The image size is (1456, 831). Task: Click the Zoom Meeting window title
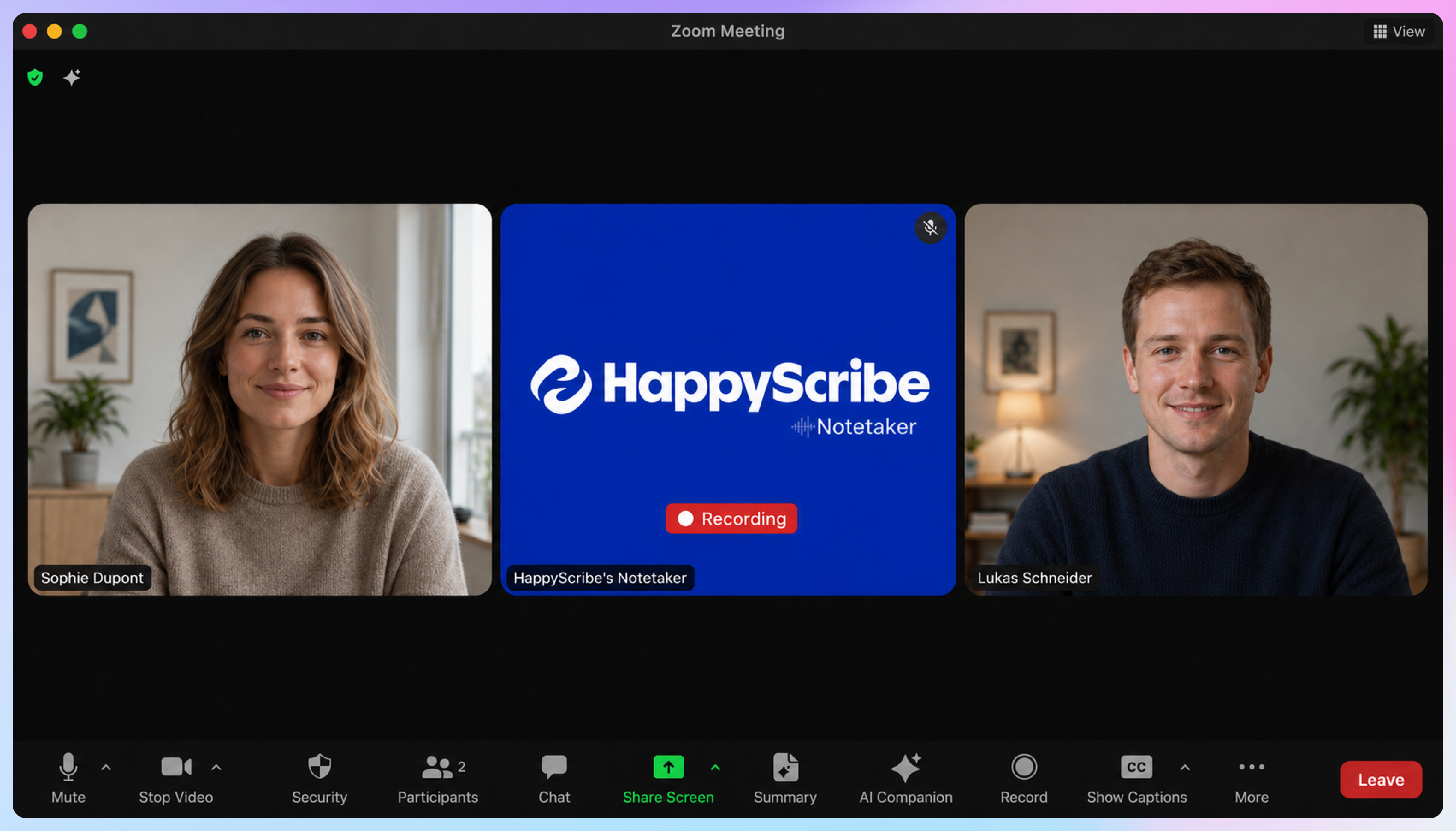click(728, 31)
